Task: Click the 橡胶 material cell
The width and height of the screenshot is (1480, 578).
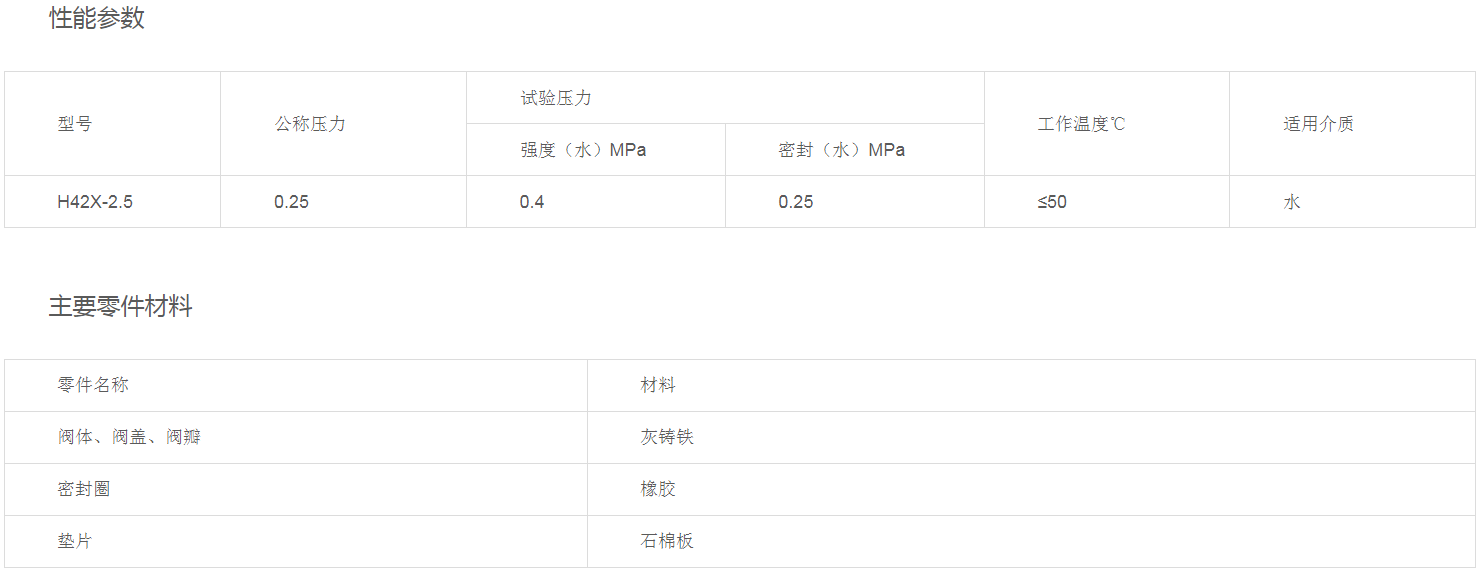Action: click(658, 489)
